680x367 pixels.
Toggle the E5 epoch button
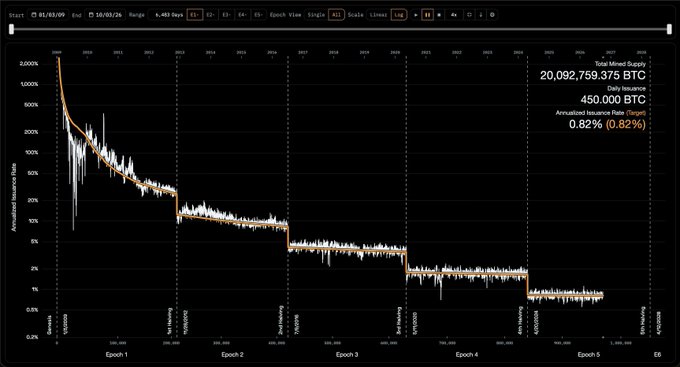(x=258, y=15)
